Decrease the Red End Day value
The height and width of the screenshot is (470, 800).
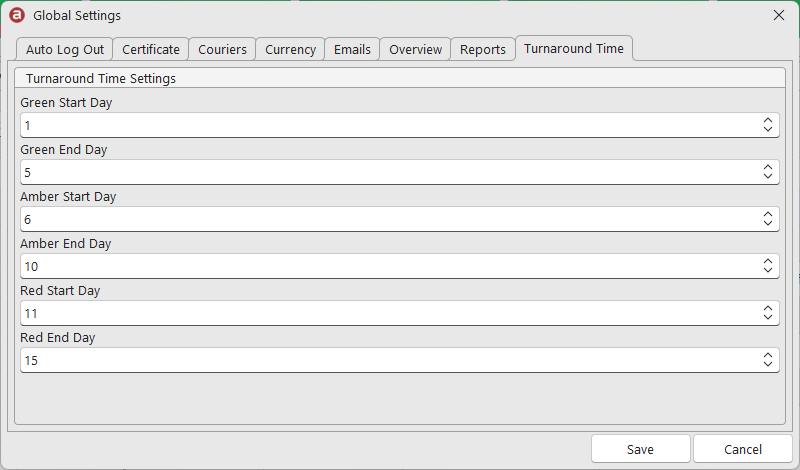[x=767, y=364]
